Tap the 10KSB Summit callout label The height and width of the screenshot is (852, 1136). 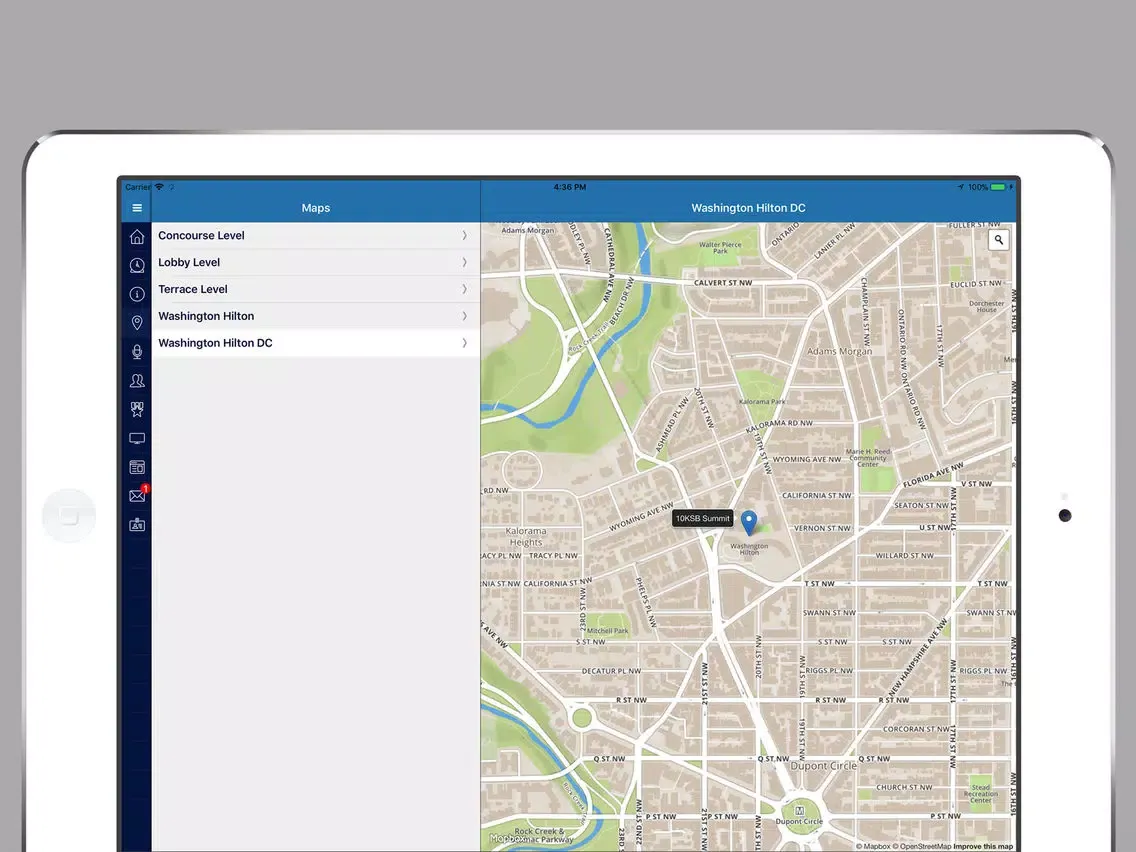pos(703,518)
